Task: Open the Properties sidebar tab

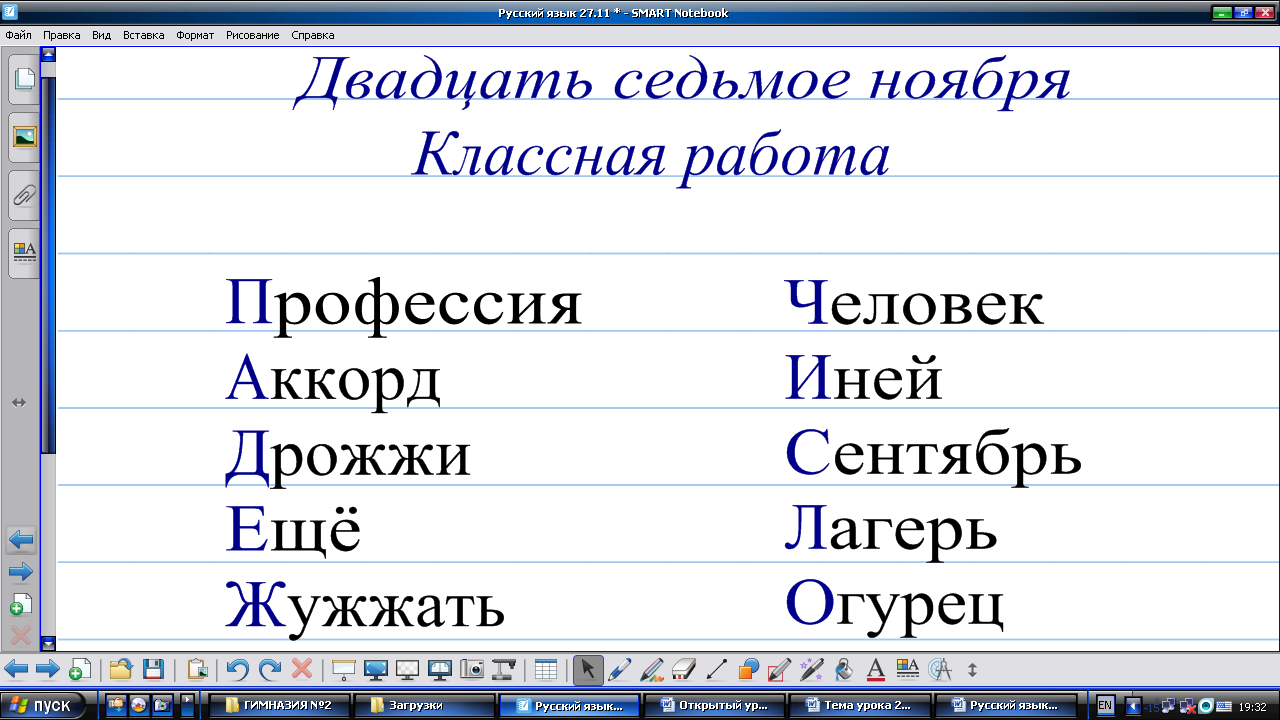Action: pyautogui.click(x=24, y=252)
